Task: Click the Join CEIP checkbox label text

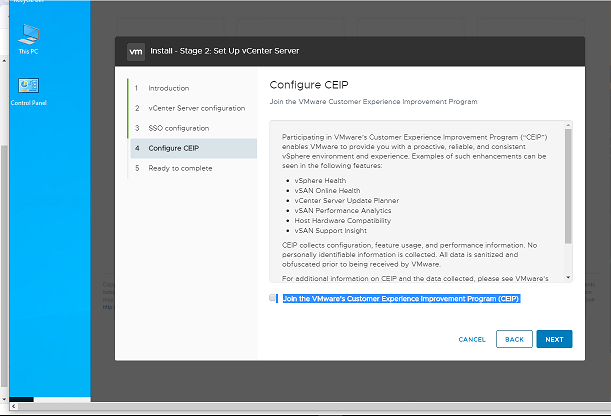Action: pyautogui.click(x=402, y=298)
